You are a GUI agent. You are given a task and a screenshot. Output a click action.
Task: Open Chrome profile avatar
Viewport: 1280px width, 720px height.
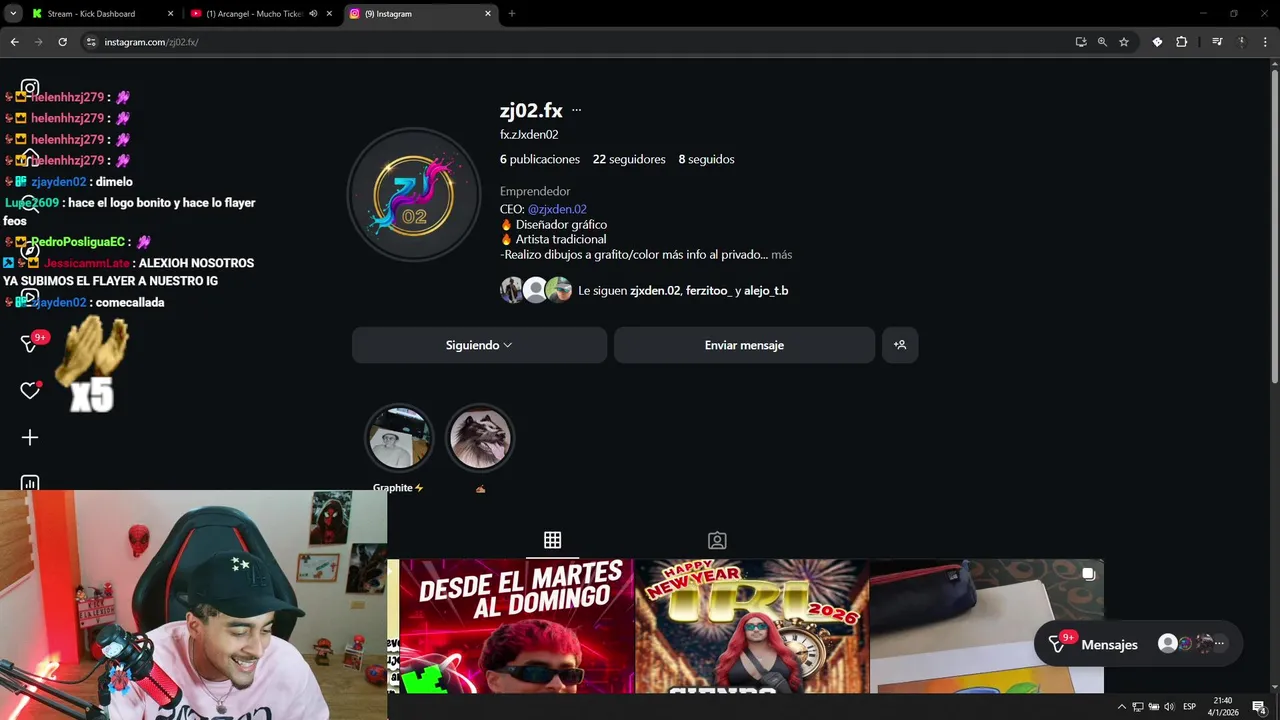click(1241, 42)
